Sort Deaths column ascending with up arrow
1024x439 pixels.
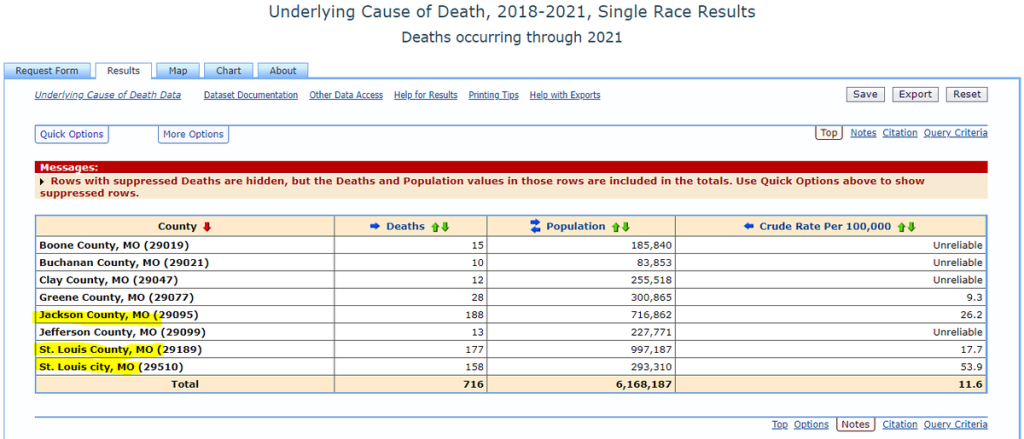[435, 227]
